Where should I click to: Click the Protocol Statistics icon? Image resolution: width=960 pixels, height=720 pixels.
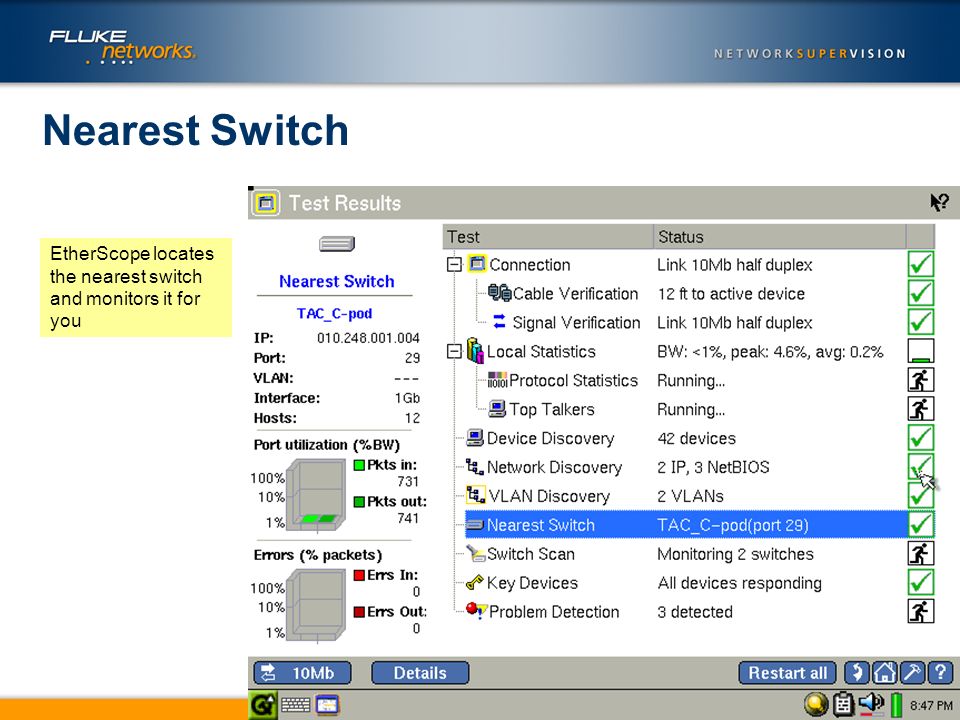[x=497, y=380]
